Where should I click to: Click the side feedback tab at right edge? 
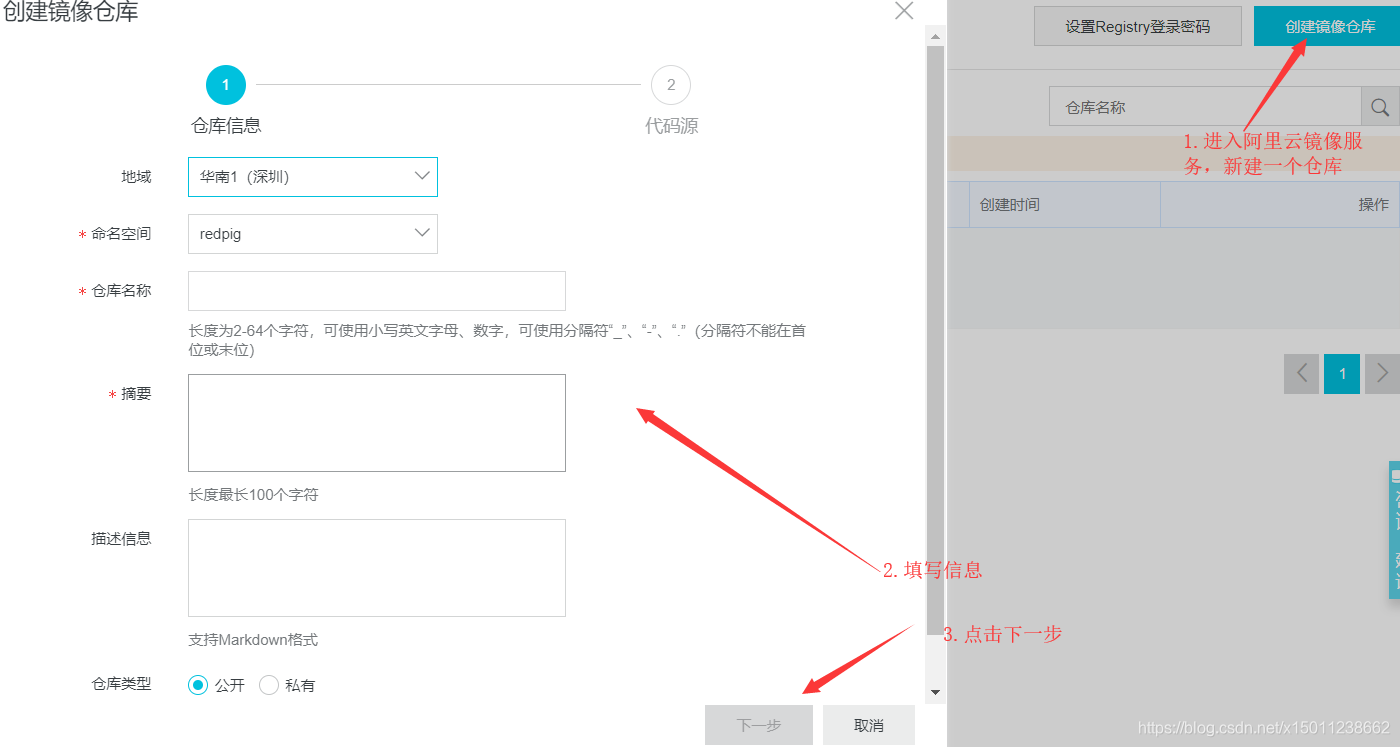click(1394, 530)
